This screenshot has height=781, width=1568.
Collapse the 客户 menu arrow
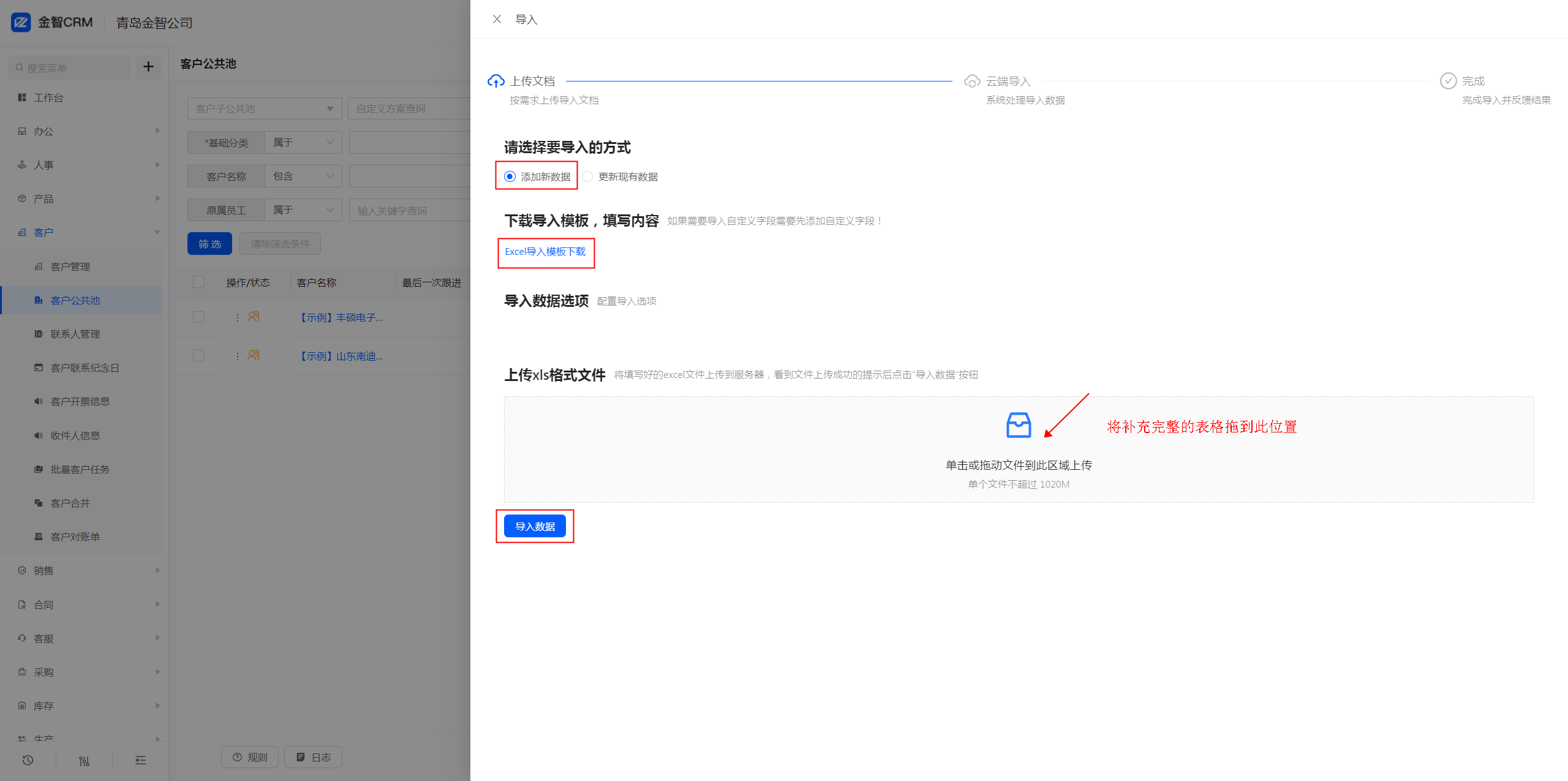157,232
